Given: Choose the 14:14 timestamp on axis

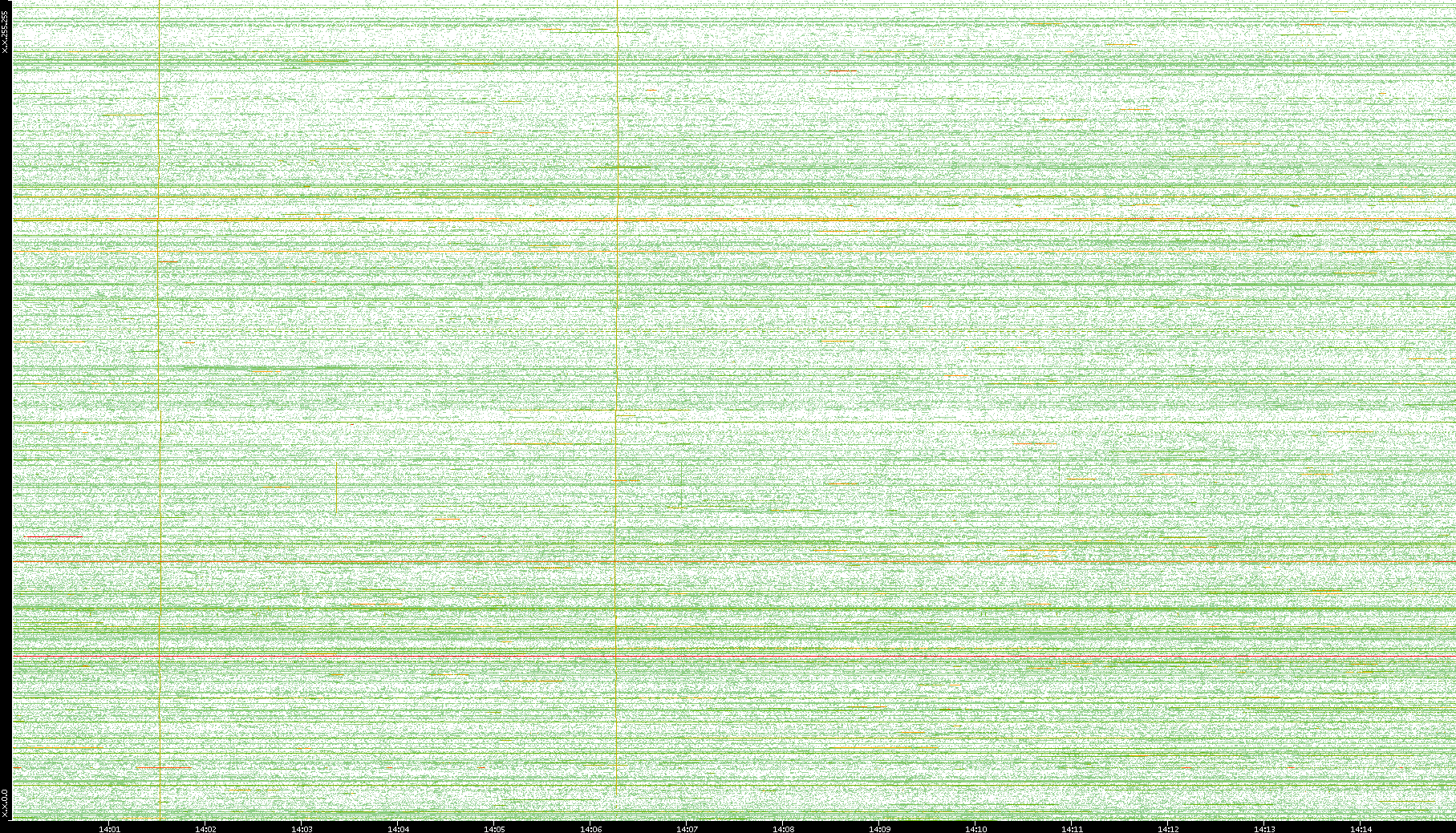Looking at the screenshot, I should [x=1361, y=828].
